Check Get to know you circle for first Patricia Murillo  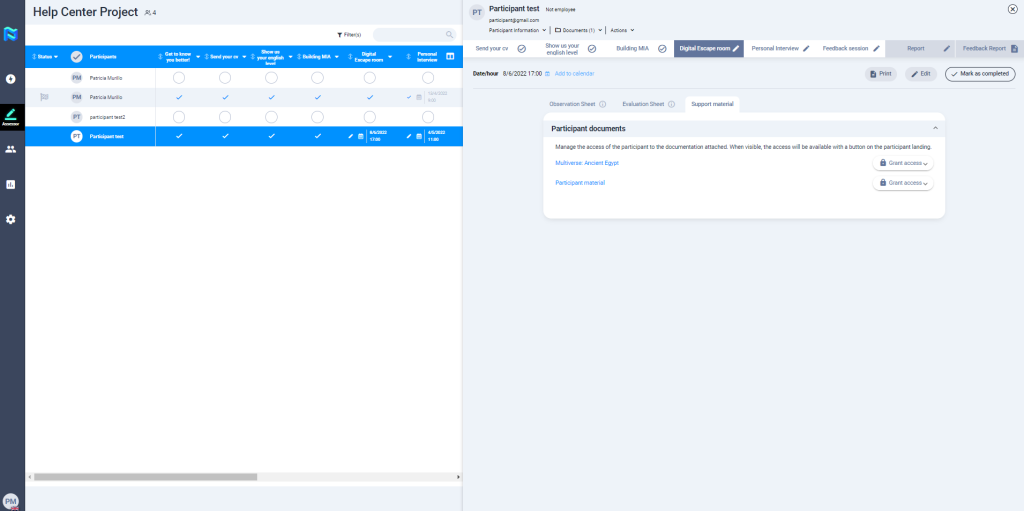[178, 77]
